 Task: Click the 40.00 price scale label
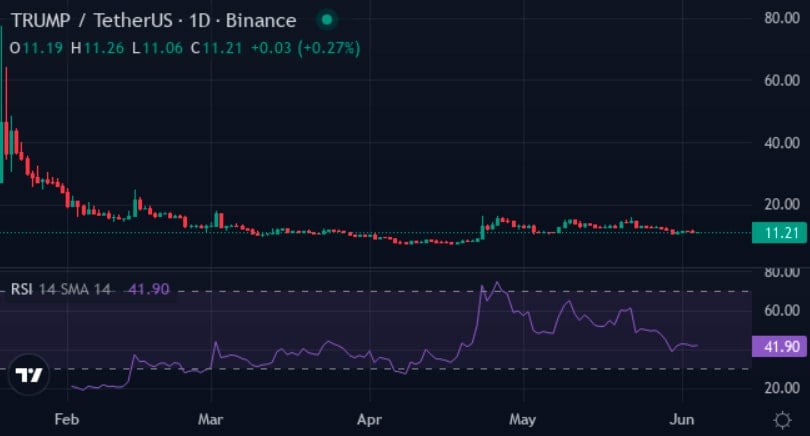click(782, 143)
